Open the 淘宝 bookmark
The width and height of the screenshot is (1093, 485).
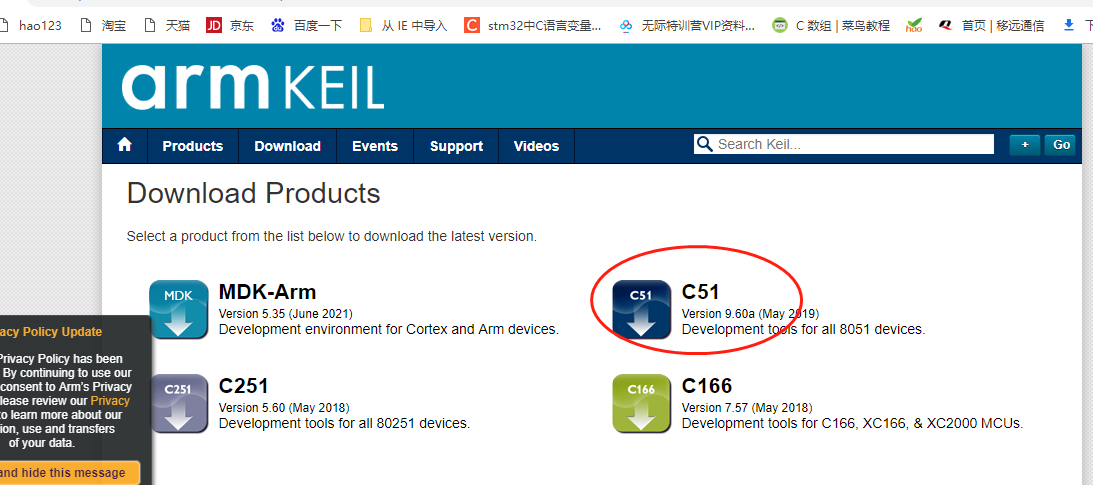click(x=103, y=26)
